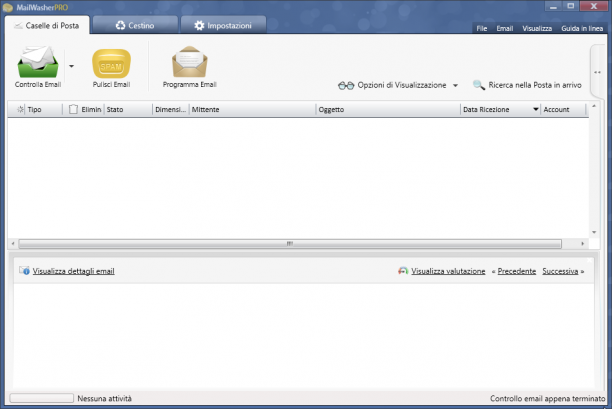Click the activity progress bar in status bar
612x409 pixels.
coord(41,398)
